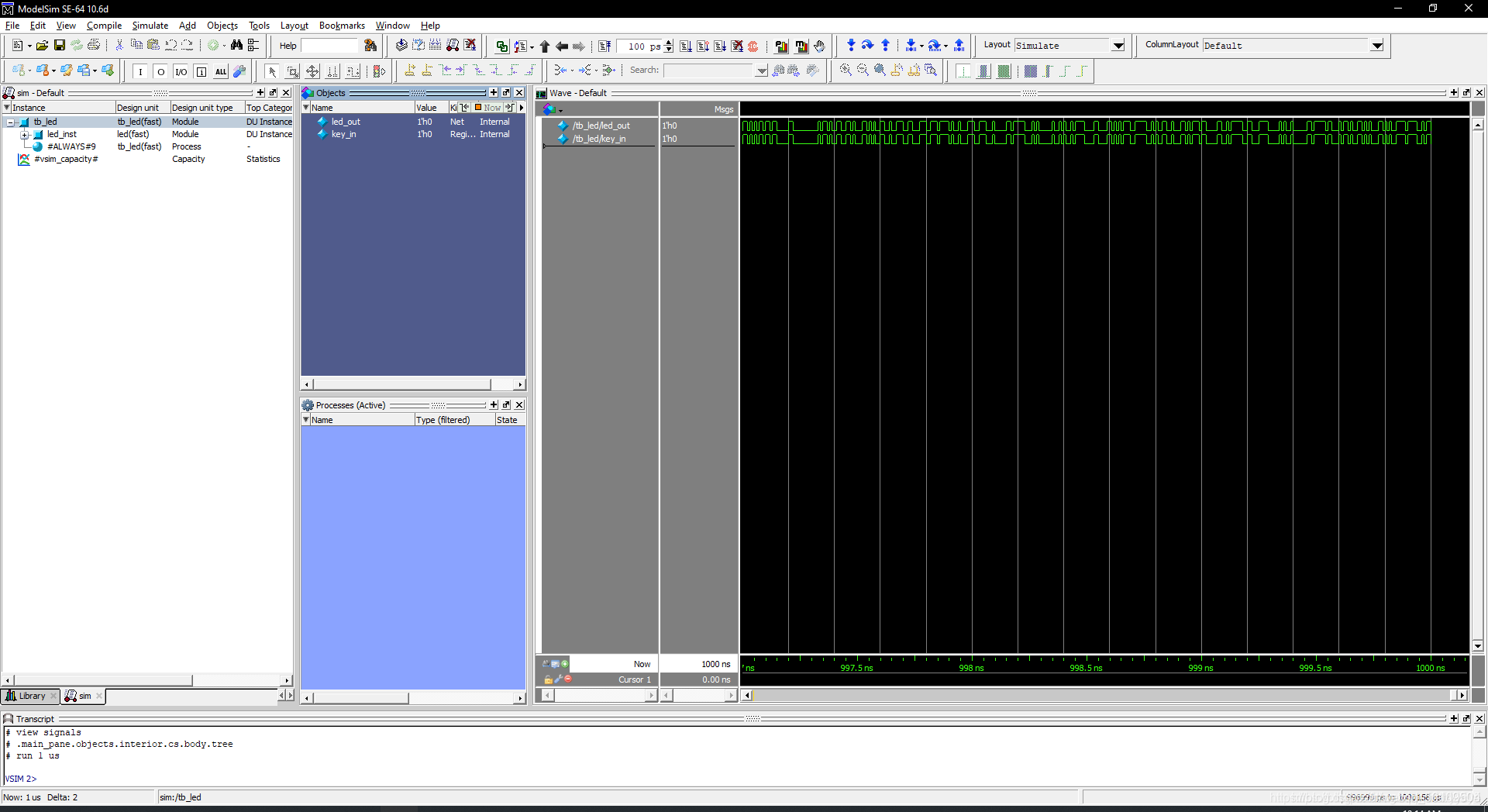
Task: Open the File menu
Action: [12, 26]
